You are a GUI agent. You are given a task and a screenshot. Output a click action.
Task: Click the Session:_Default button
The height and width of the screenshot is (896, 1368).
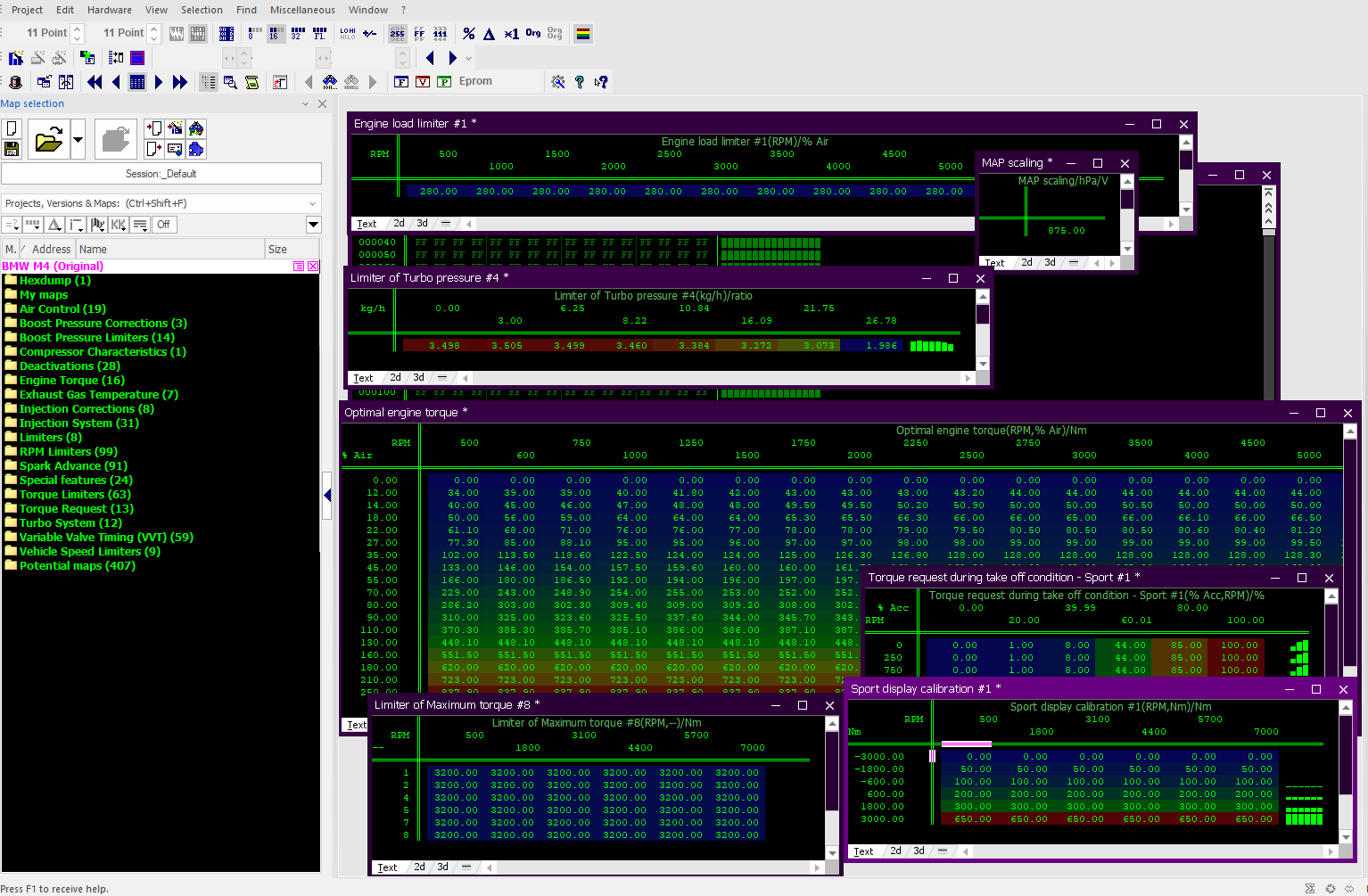click(x=161, y=174)
